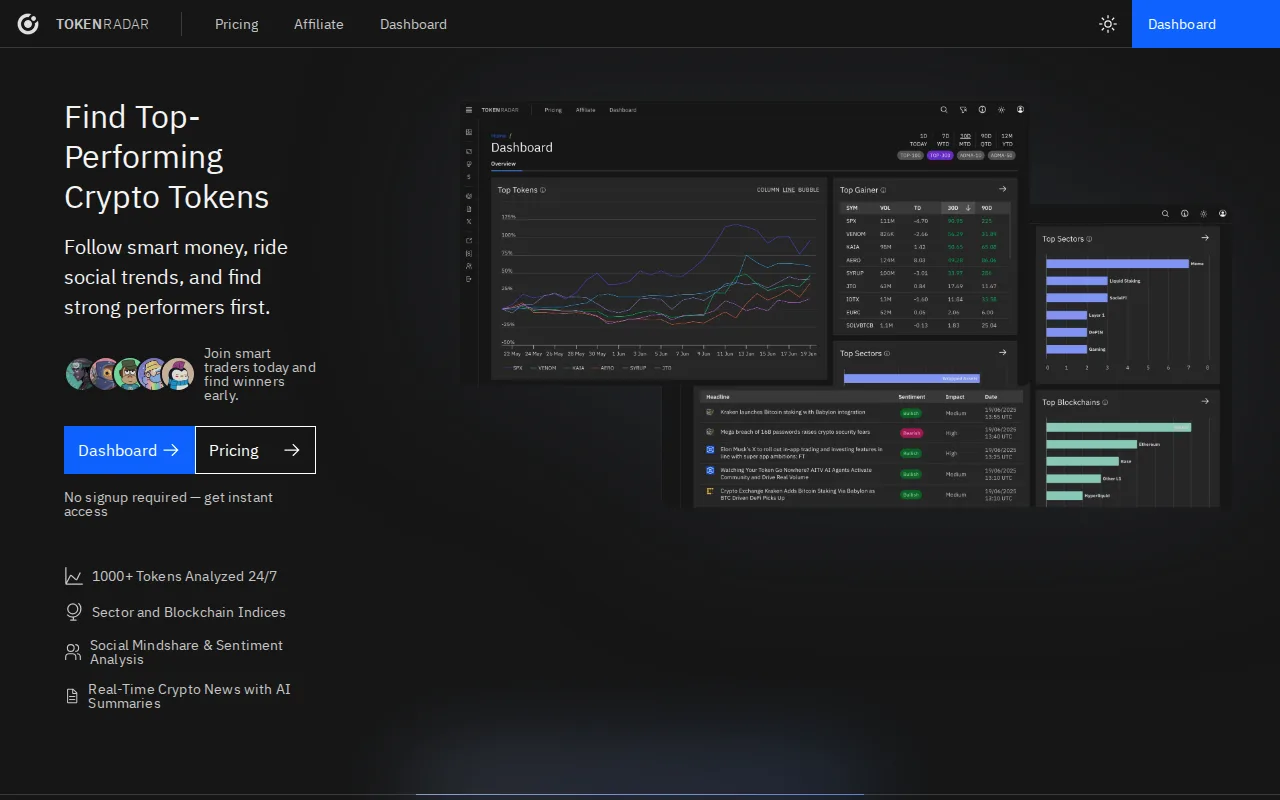Open the news headlines table preview image
Screen dimensions: 1280x800
[x=862, y=447]
